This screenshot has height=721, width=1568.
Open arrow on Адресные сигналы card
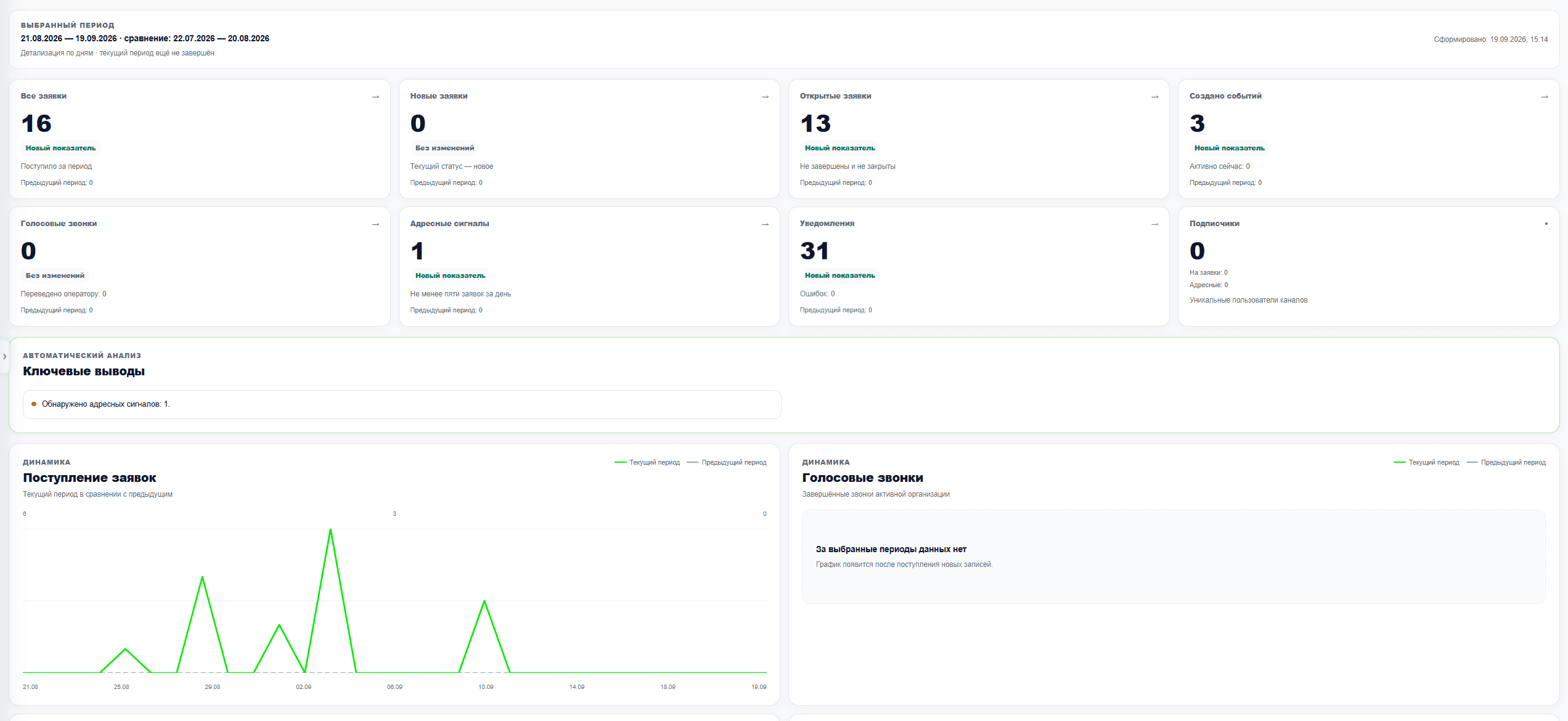pyautogui.click(x=765, y=224)
